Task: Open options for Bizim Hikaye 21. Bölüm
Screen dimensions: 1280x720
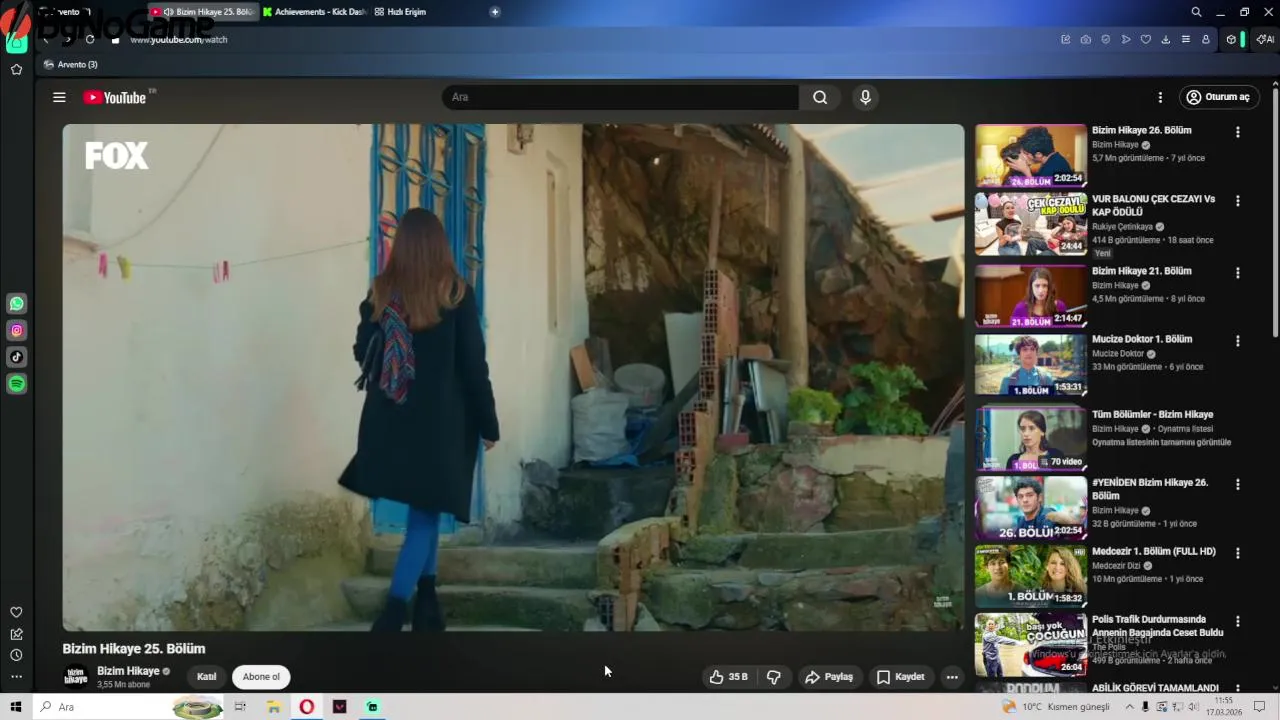Action: pyautogui.click(x=1237, y=273)
